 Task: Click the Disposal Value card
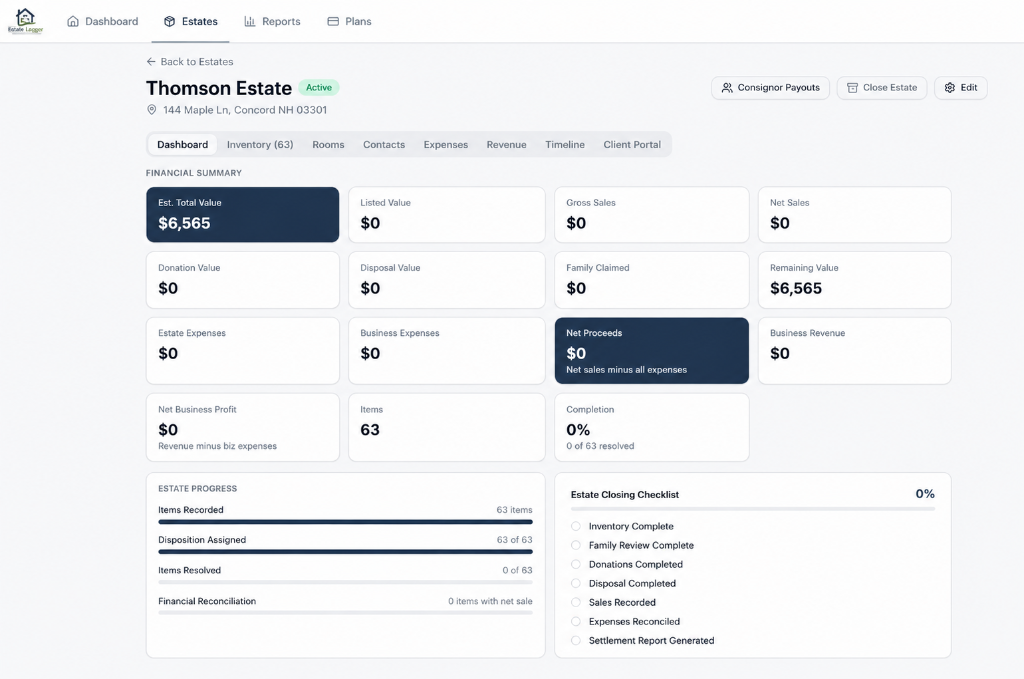(447, 280)
